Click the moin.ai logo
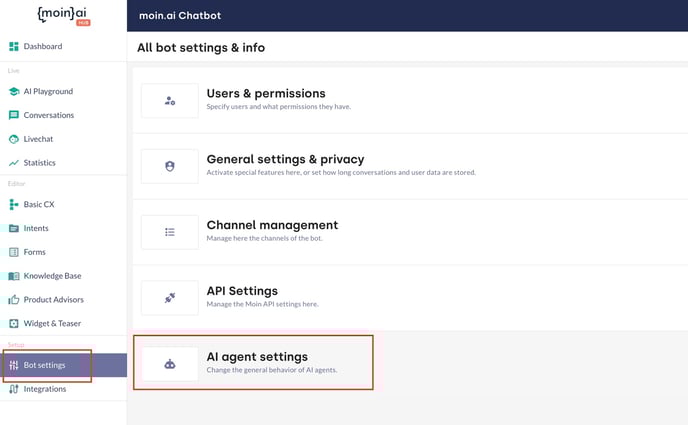 coord(64,15)
